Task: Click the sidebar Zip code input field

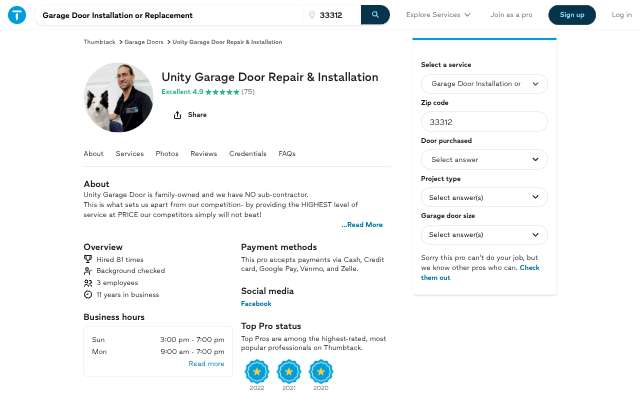Action: click(484, 122)
